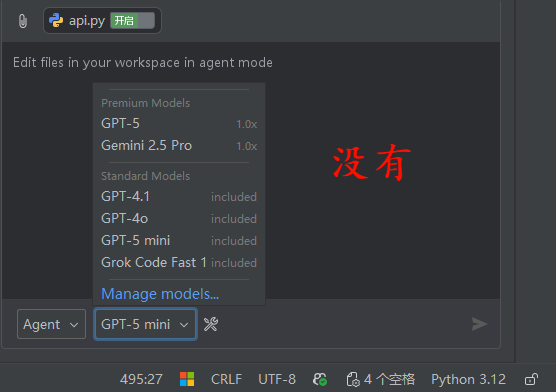Toggle the read-only lock icon
The width and height of the screenshot is (556, 392).
tap(531, 379)
